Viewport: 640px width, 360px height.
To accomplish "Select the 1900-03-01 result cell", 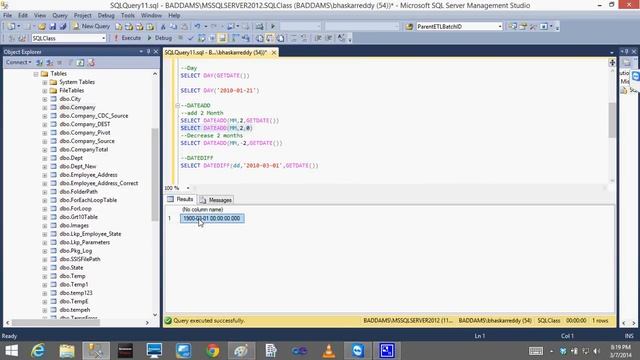I will coord(212,218).
